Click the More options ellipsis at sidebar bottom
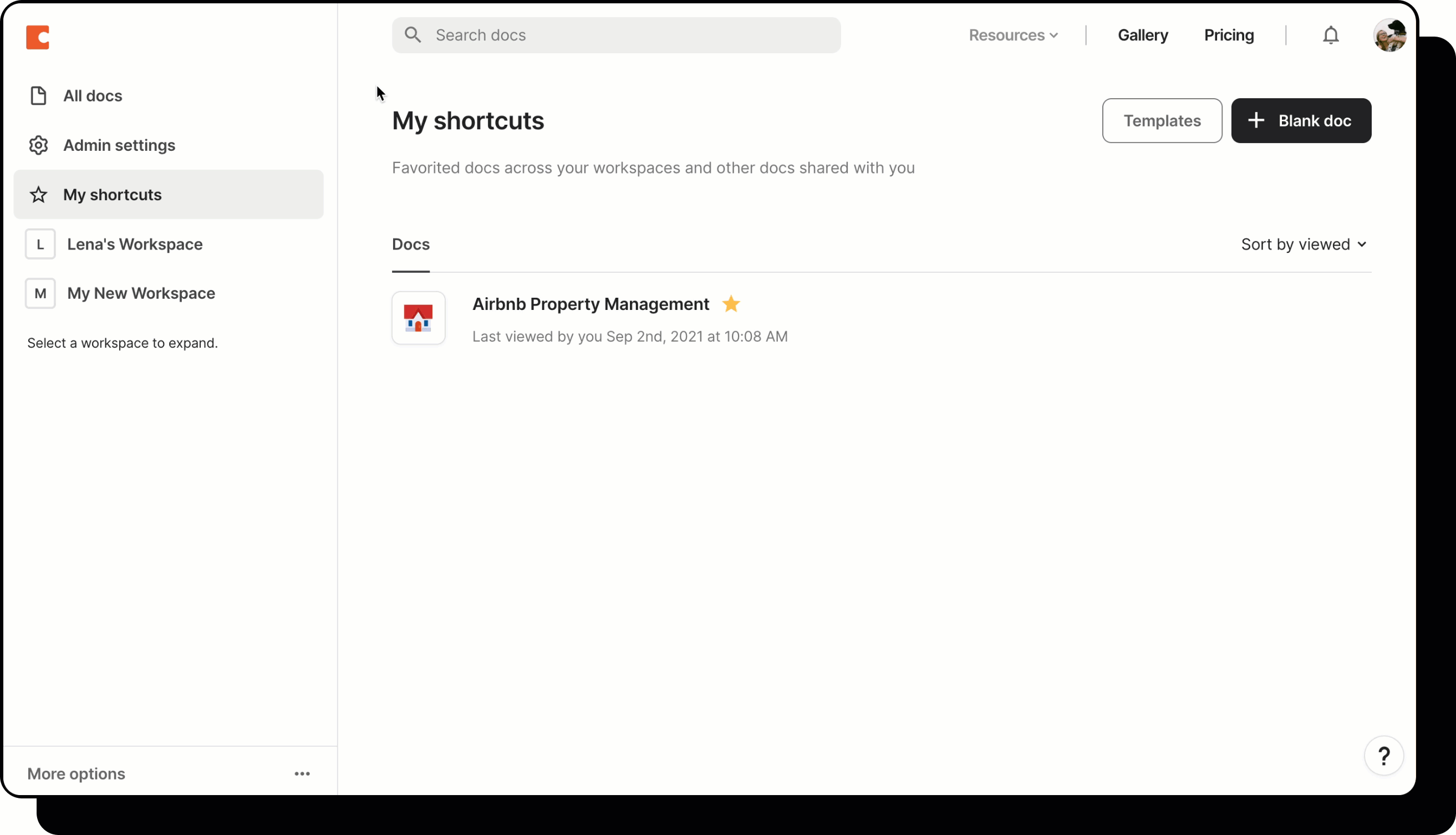This screenshot has width=1456, height=835. point(302,773)
